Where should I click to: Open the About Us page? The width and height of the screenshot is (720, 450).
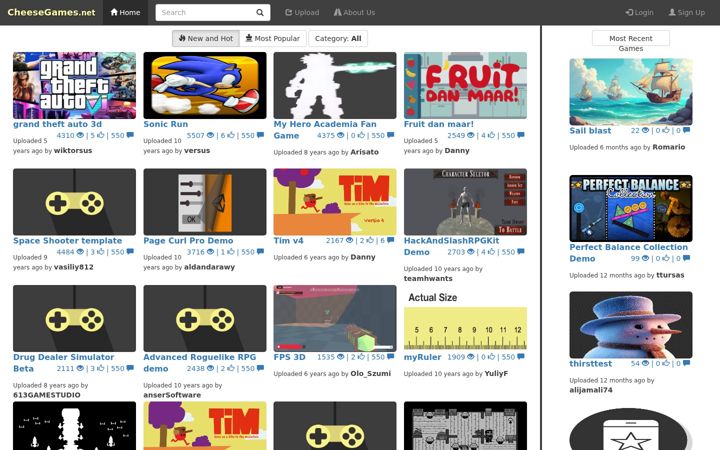pyautogui.click(x=354, y=12)
